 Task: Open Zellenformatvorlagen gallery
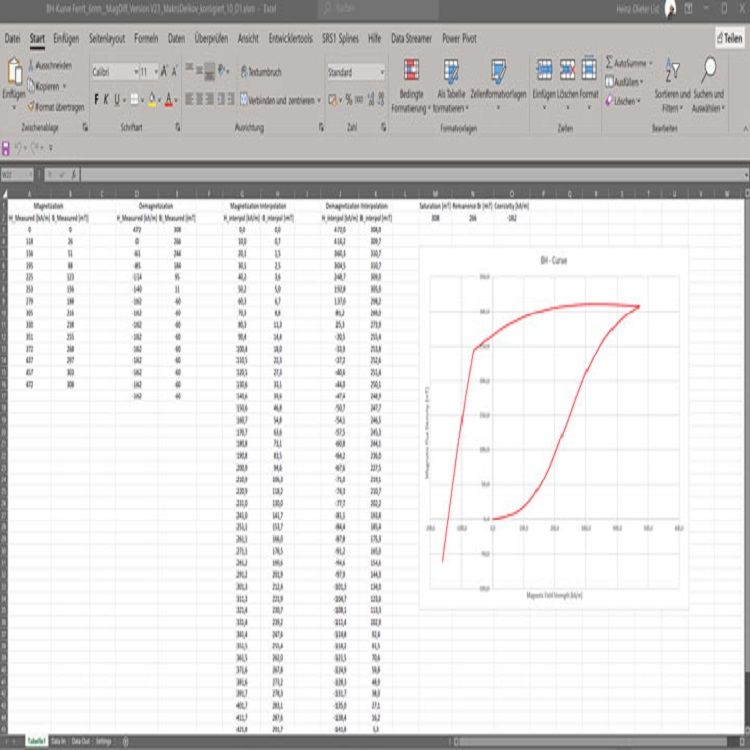pos(497,73)
